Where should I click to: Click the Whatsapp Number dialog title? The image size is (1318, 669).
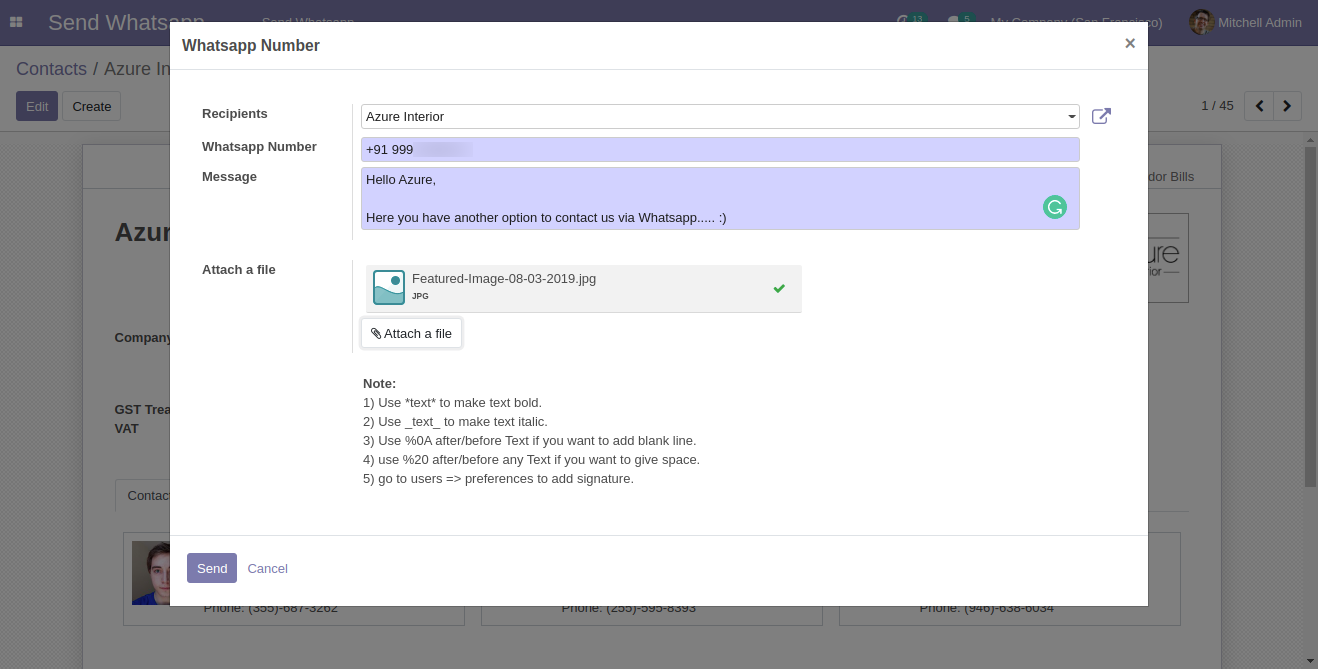[251, 45]
